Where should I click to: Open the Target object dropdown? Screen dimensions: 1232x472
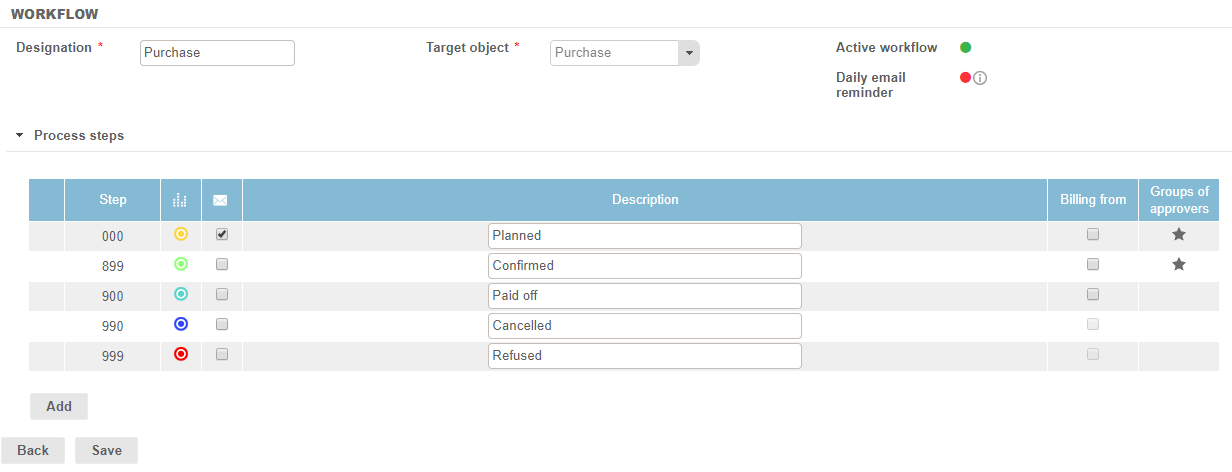point(688,53)
